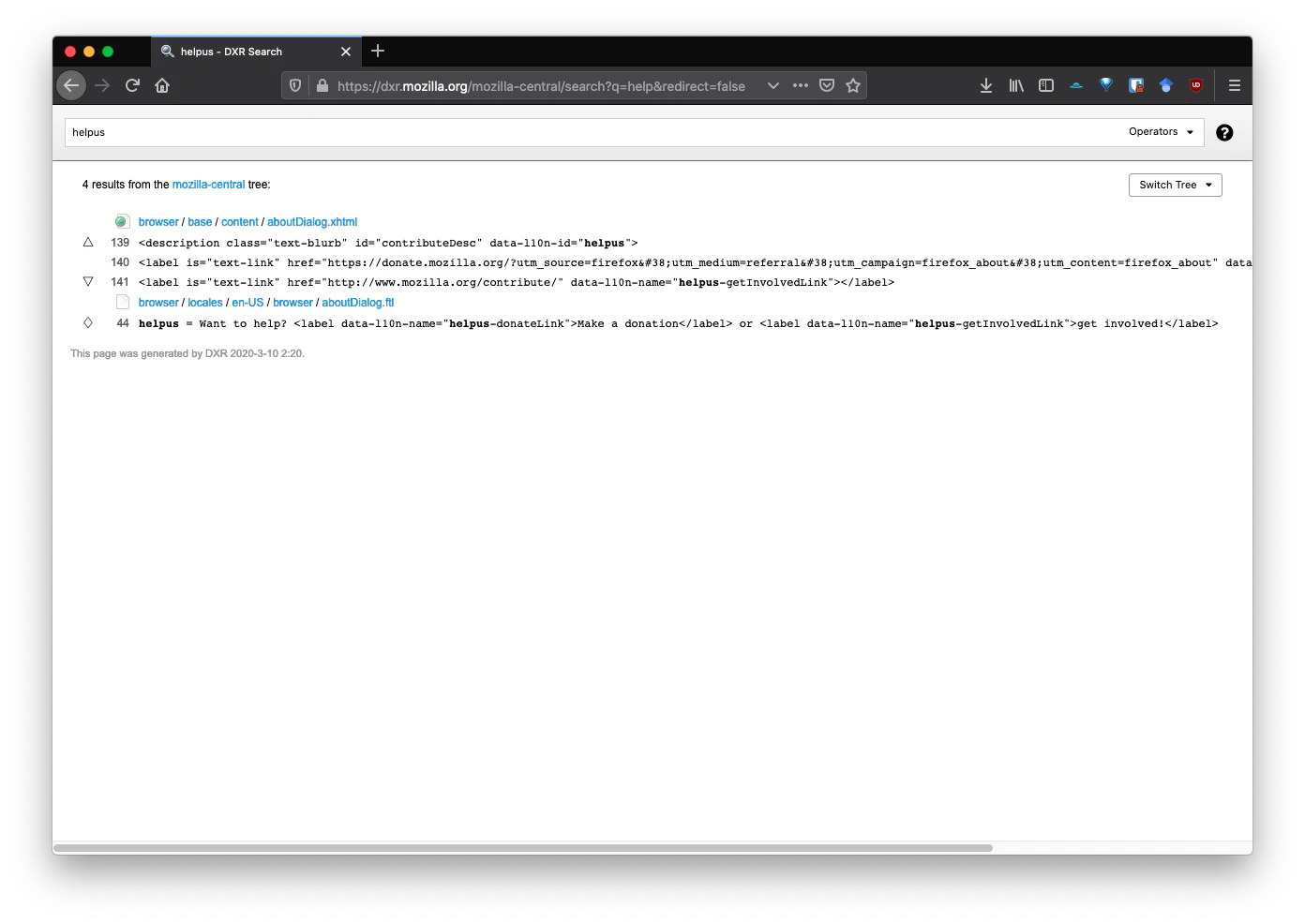Navigate to the locales folder link
Screen dimensions: 1305x924
(205, 303)
